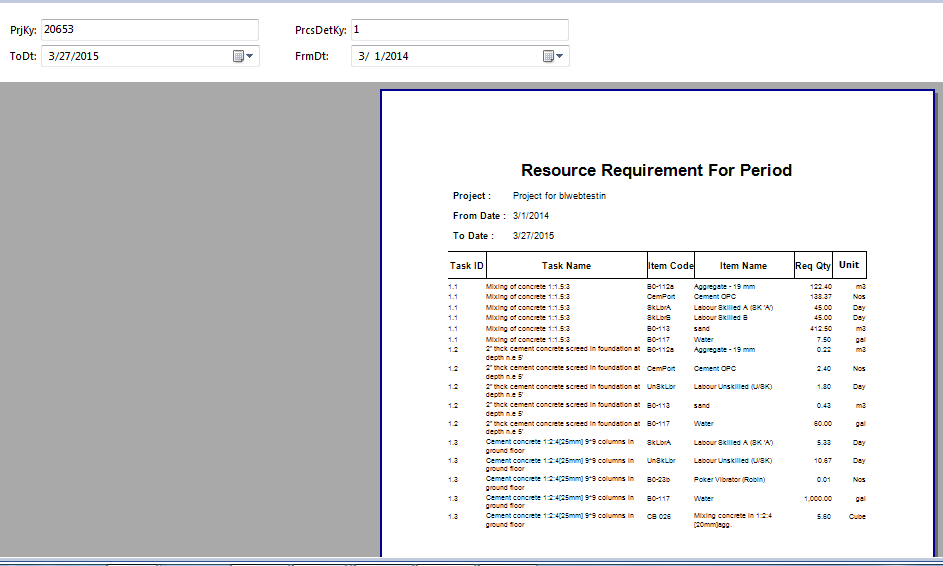Click the item code 'SkLbrB'

pos(659,318)
